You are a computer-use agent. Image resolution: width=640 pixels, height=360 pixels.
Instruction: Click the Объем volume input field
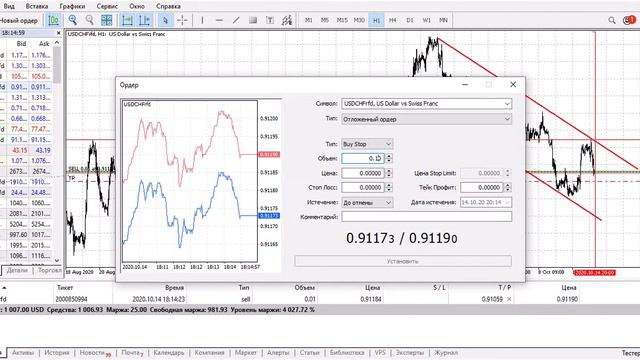pyautogui.click(x=363, y=158)
